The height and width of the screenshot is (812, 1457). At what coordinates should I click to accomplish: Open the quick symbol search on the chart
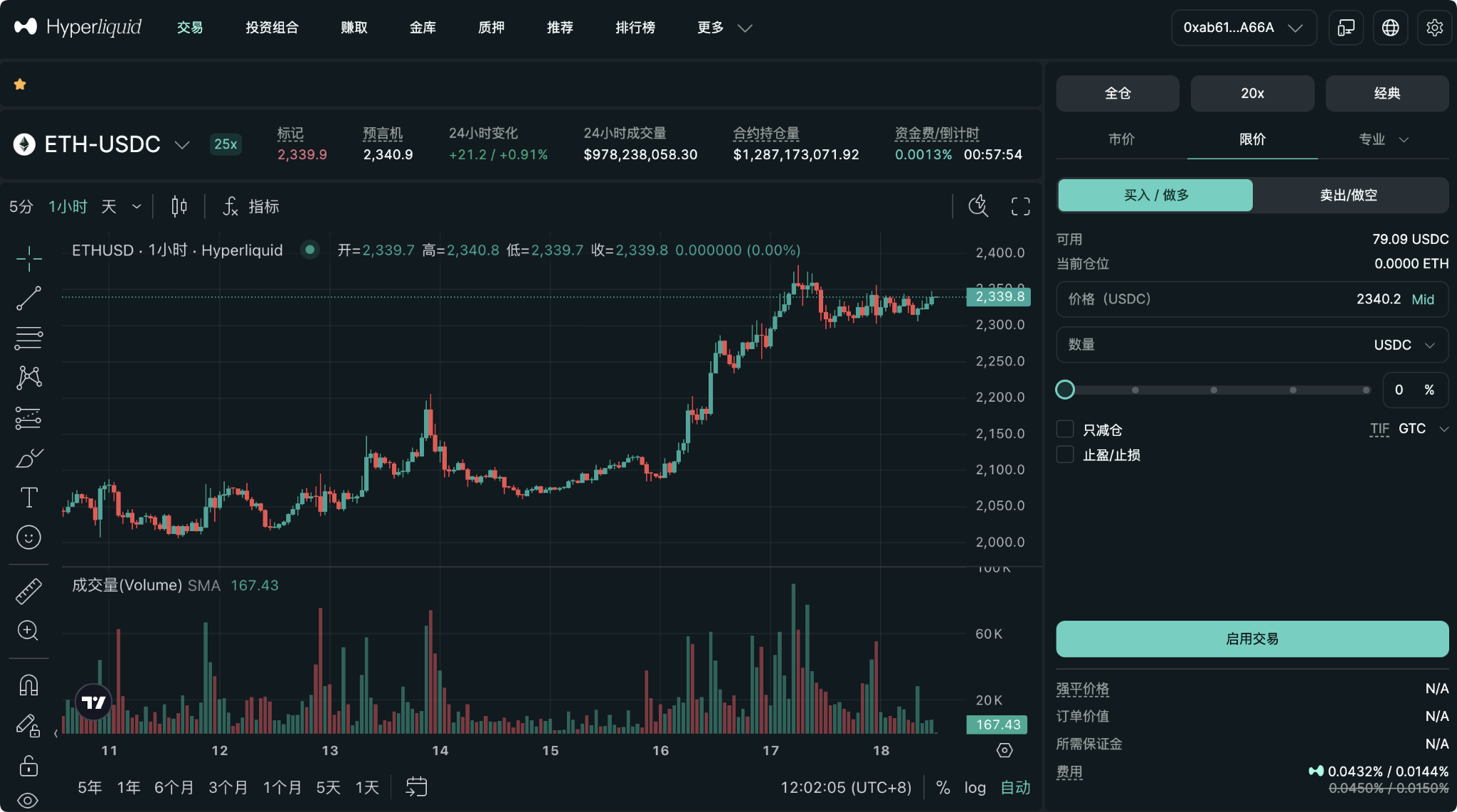[x=977, y=206]
